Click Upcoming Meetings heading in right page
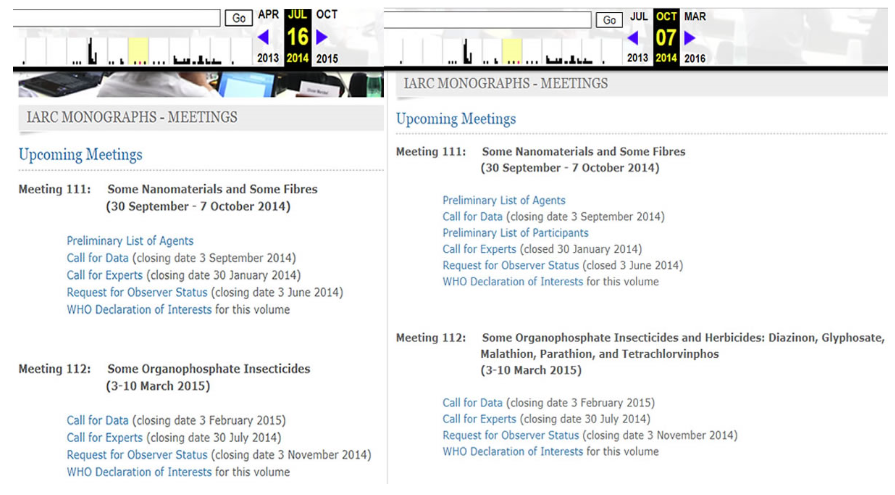The height and width of the screenshot is (495, 895). (456, 119)
